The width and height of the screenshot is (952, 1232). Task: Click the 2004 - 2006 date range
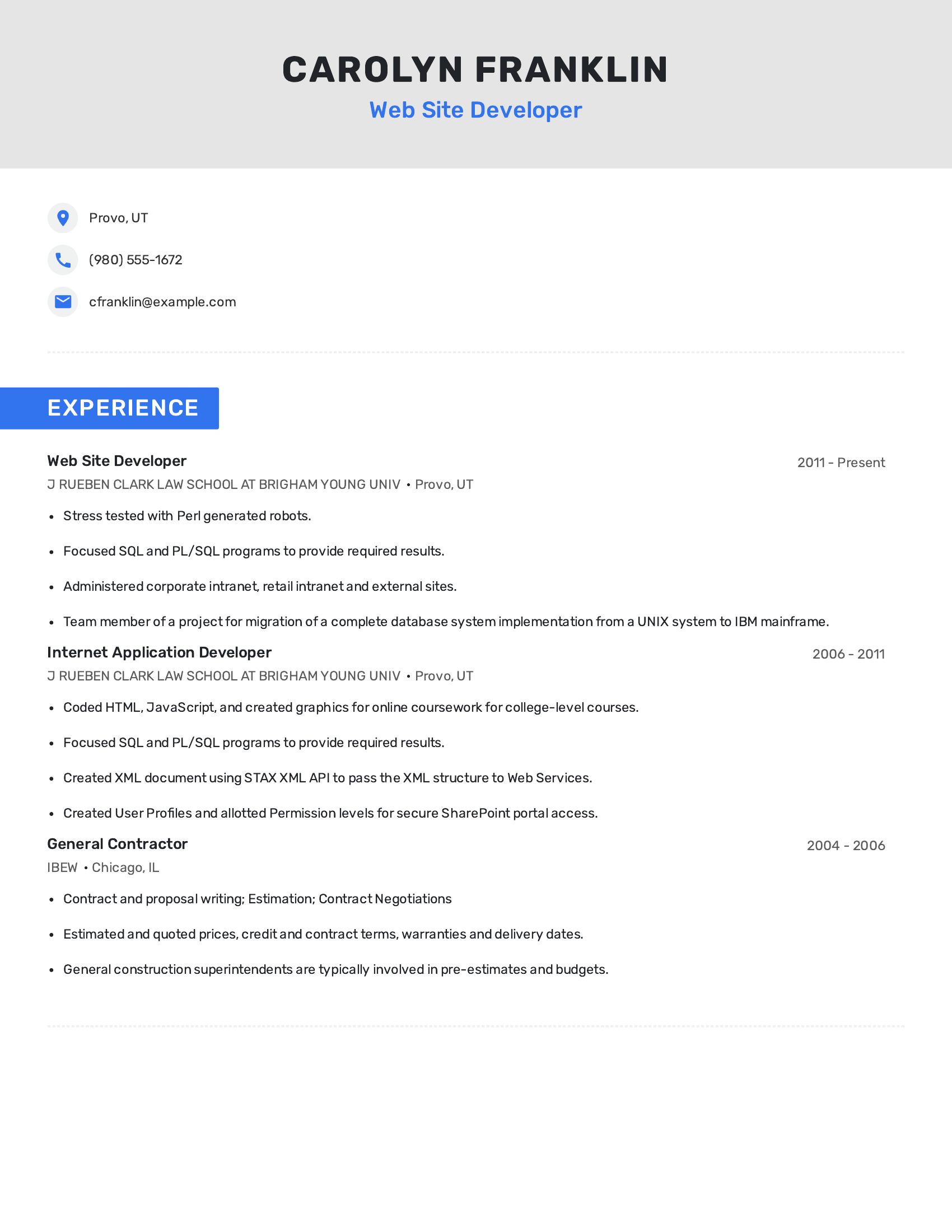[x=846, y=846]
